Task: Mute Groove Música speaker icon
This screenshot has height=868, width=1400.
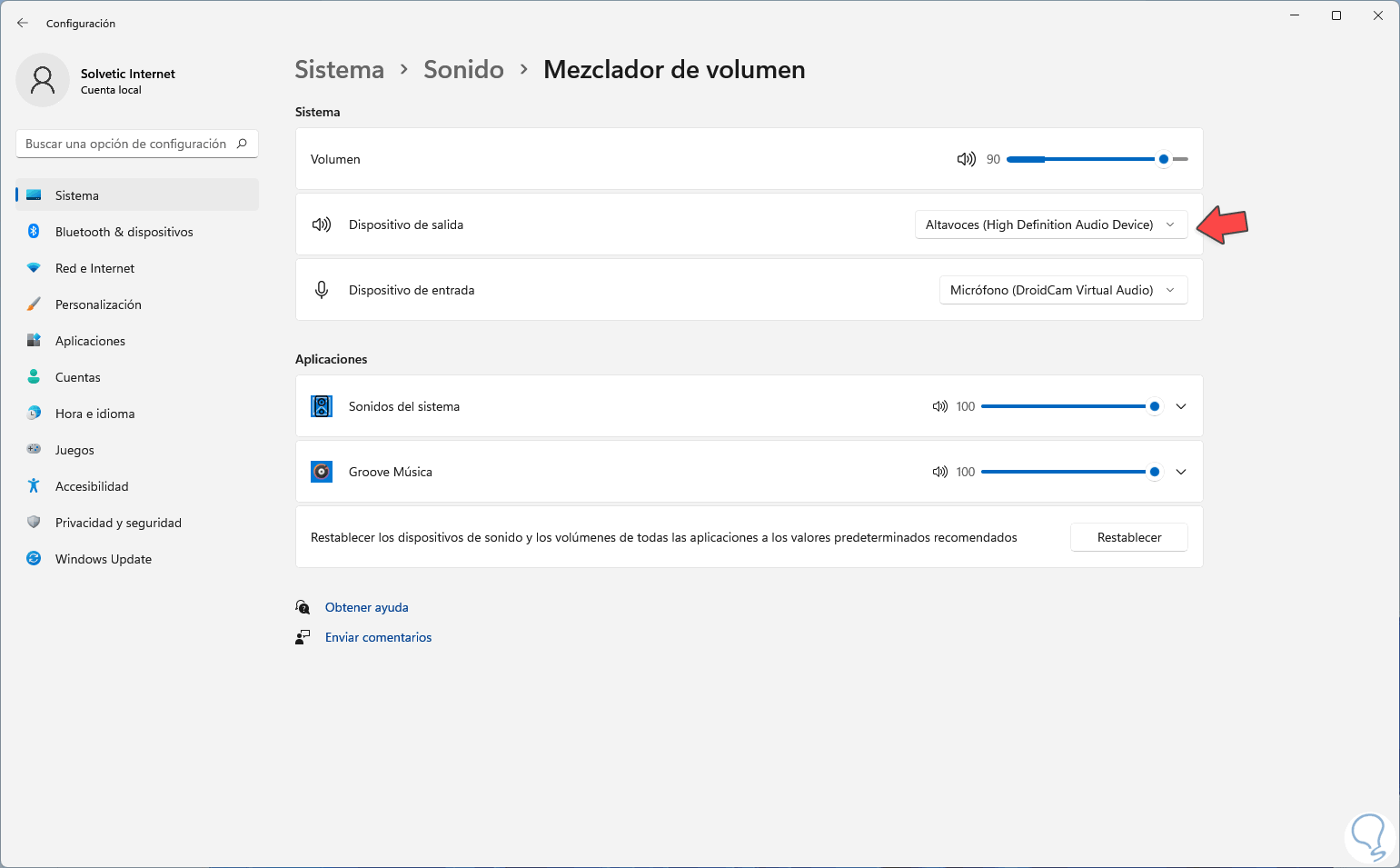Action: click(939, 472)
